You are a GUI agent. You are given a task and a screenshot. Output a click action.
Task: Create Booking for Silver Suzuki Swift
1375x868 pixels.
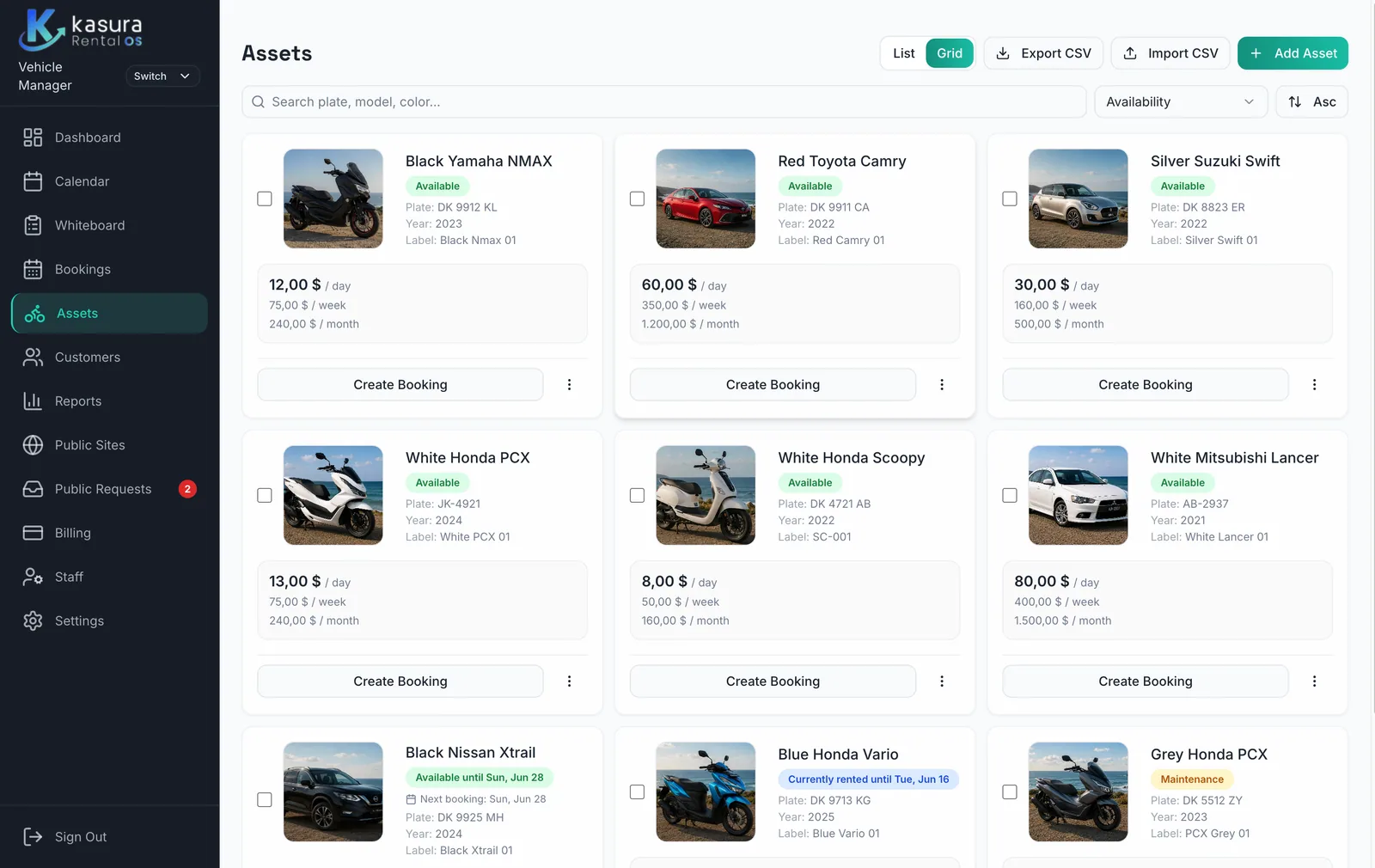pyautogui.click(x=1146, y=385)
